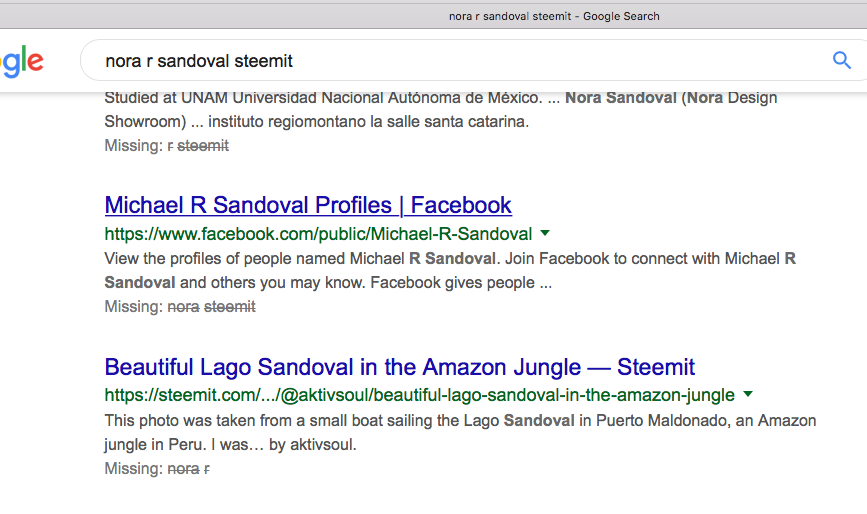Open Michael R Sandoval Profiles Facebook result
Screen dimensions: 867x514
[308, 206]
